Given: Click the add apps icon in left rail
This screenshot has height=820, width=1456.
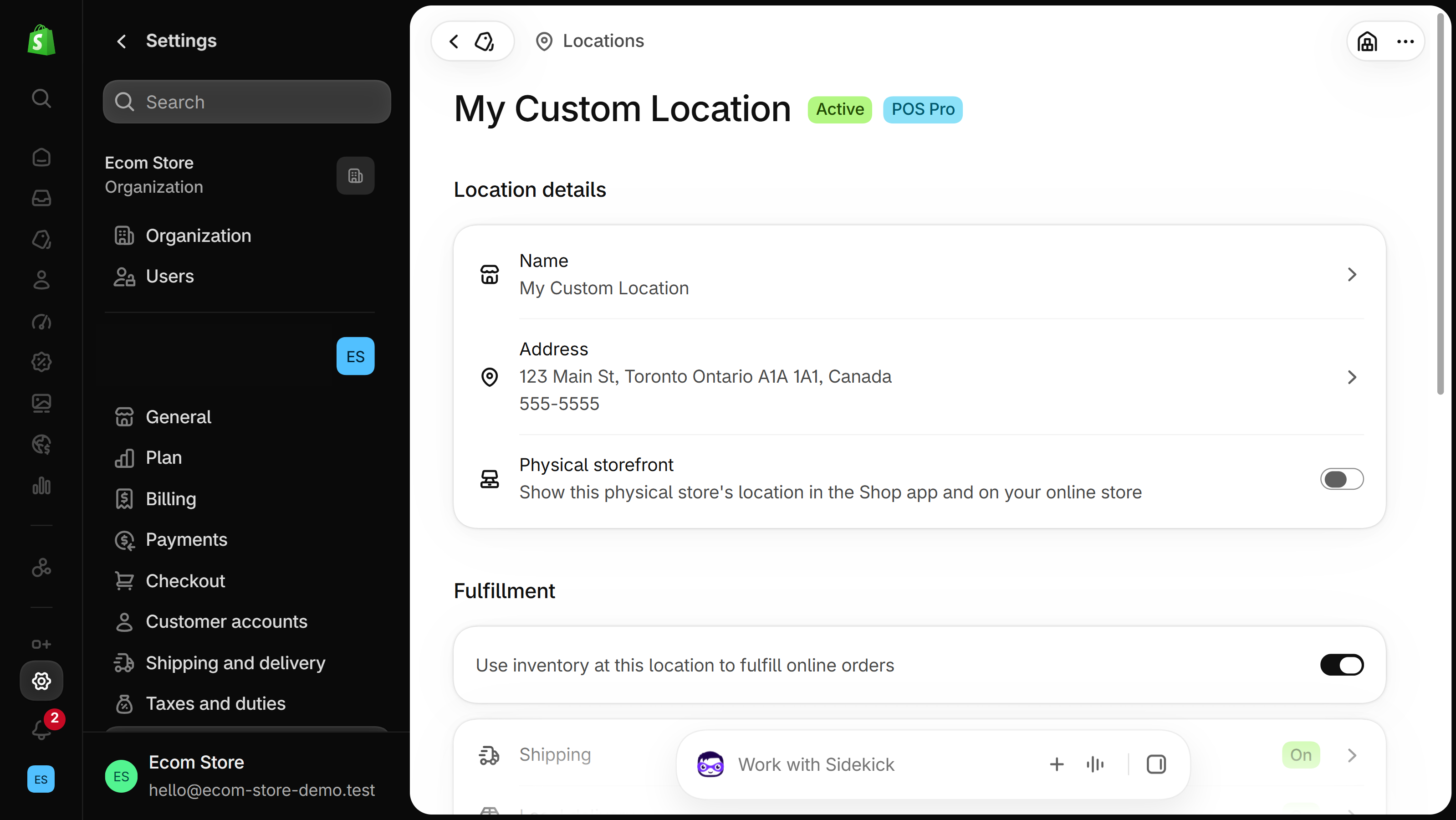Looking at the screenshot, I should click(x=41, y=644).
